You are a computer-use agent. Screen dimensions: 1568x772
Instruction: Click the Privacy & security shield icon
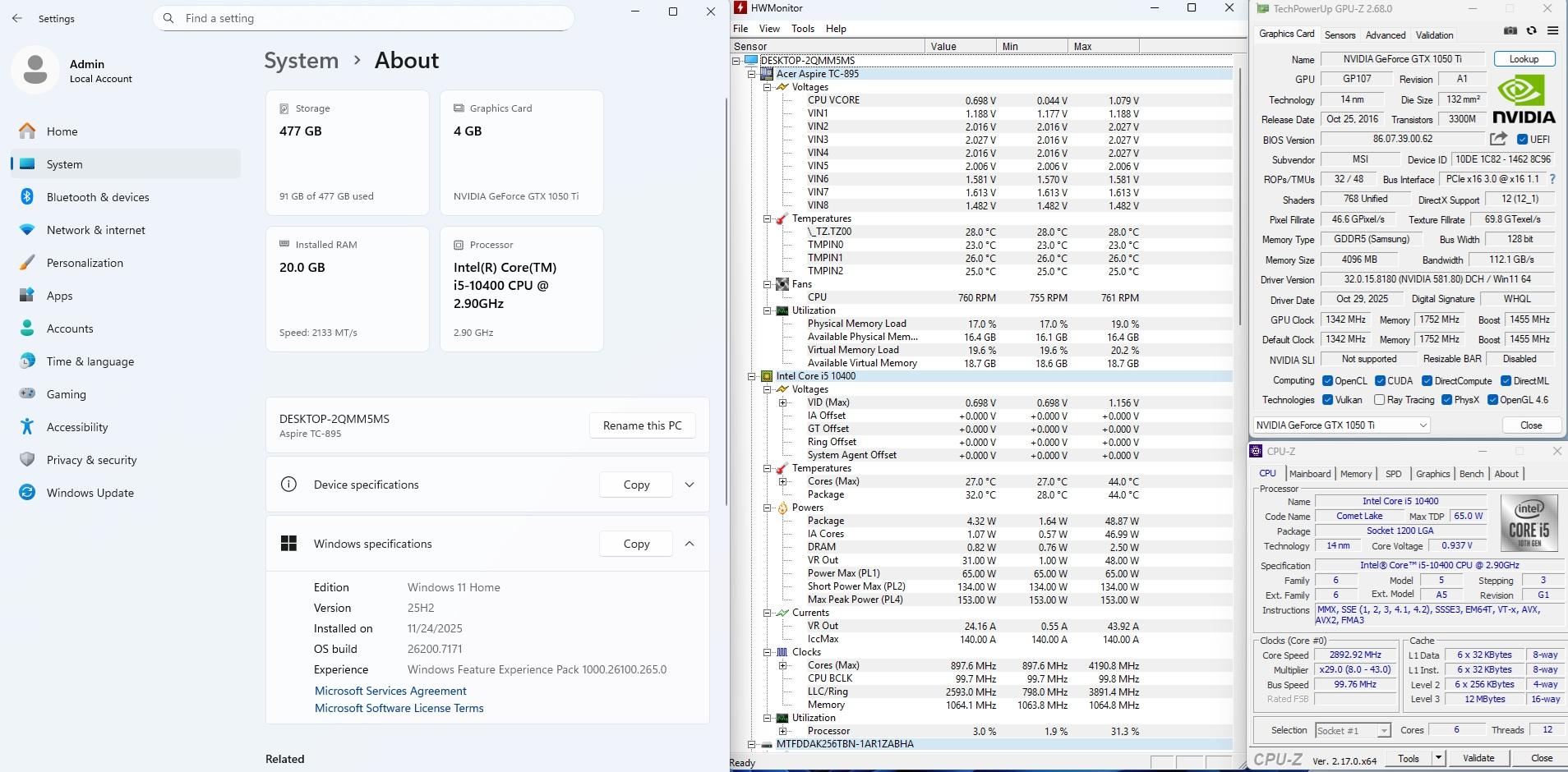[27, 460]
